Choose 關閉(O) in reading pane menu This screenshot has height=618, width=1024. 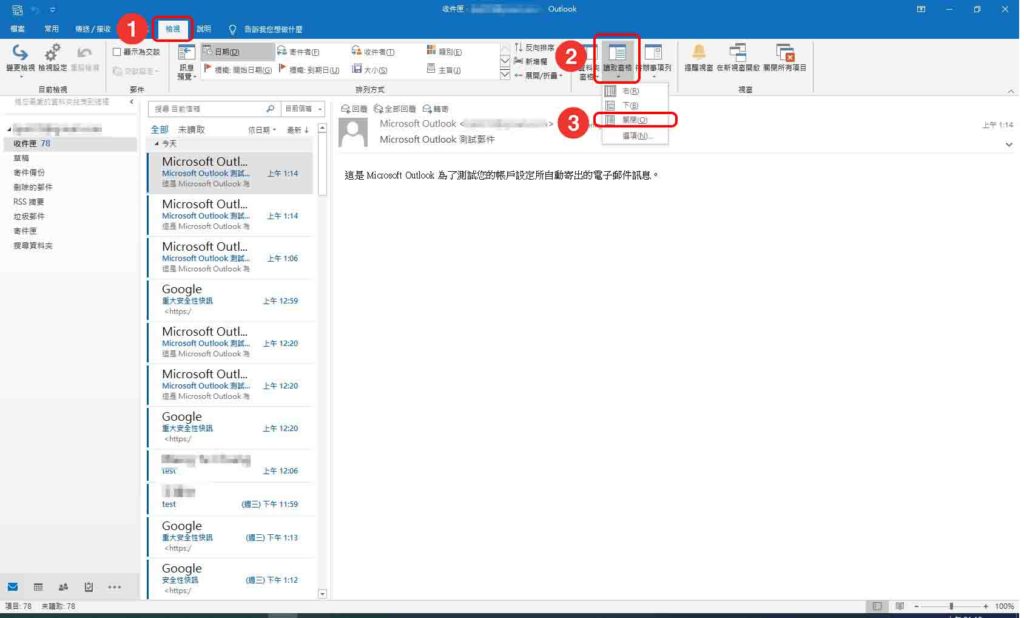tap(635, 120)
